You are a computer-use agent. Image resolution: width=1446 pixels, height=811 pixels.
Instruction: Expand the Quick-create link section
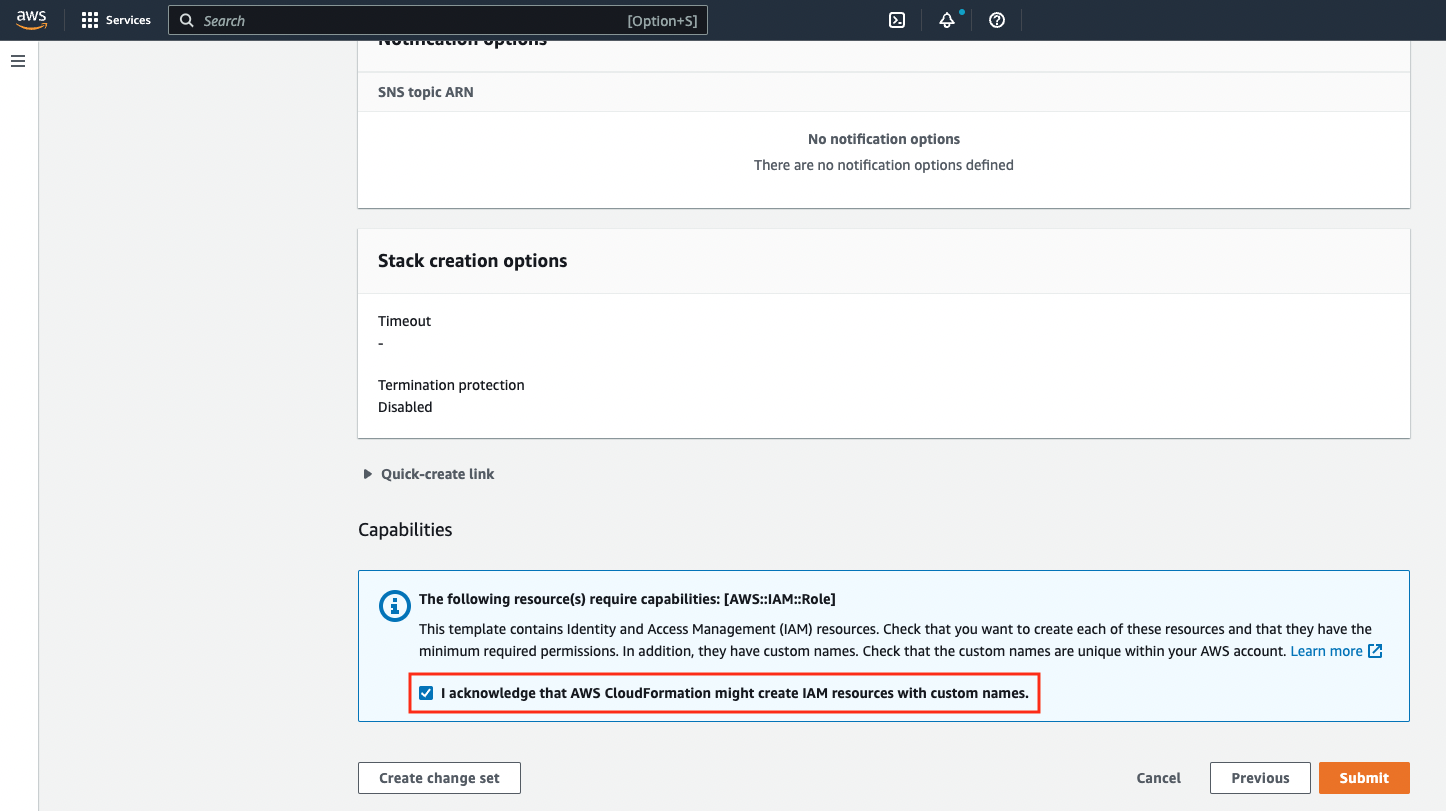pyautogui.click(x=429, y=474)
